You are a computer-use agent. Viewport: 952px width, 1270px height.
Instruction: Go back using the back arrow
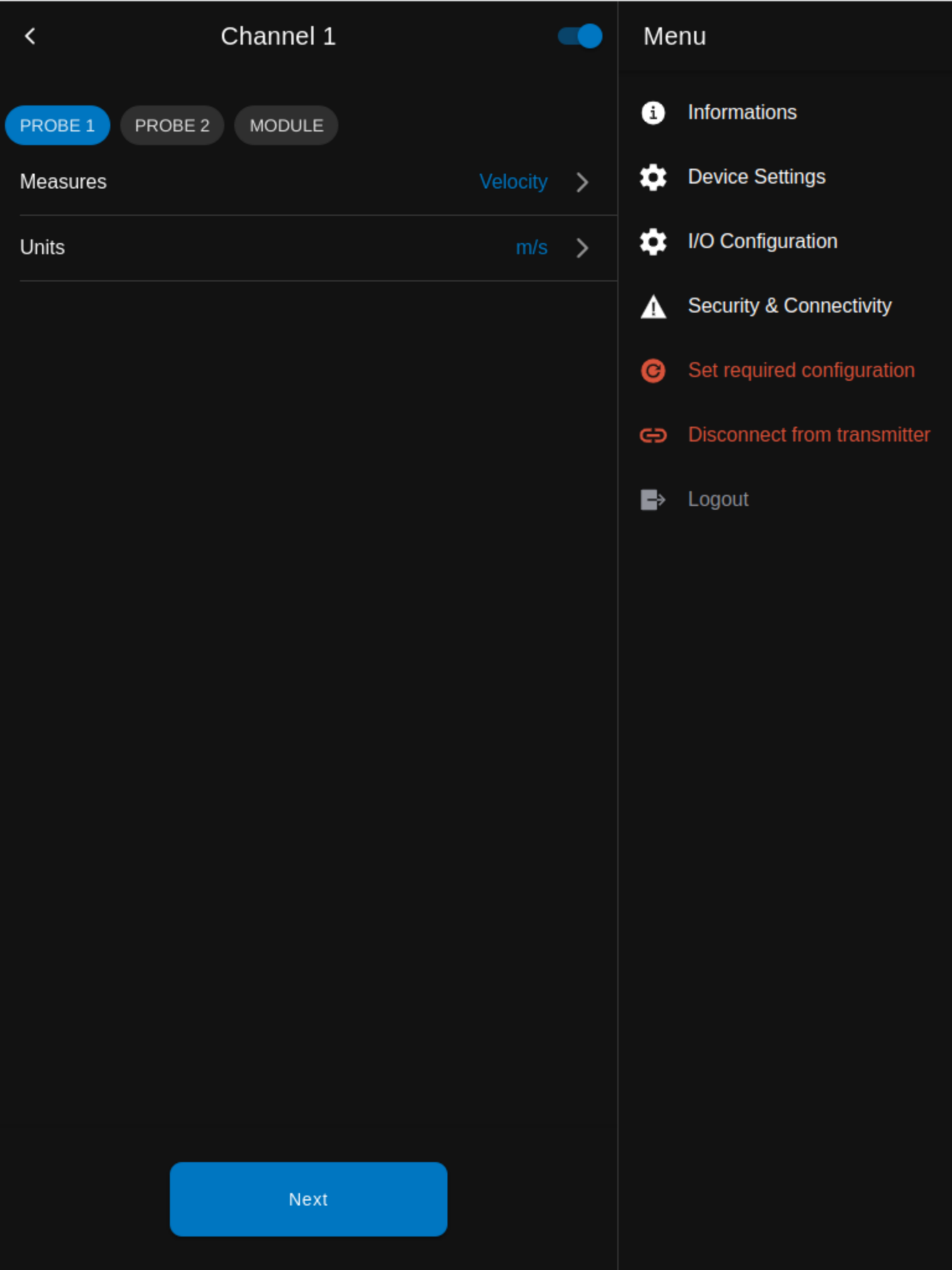(30, 36)
